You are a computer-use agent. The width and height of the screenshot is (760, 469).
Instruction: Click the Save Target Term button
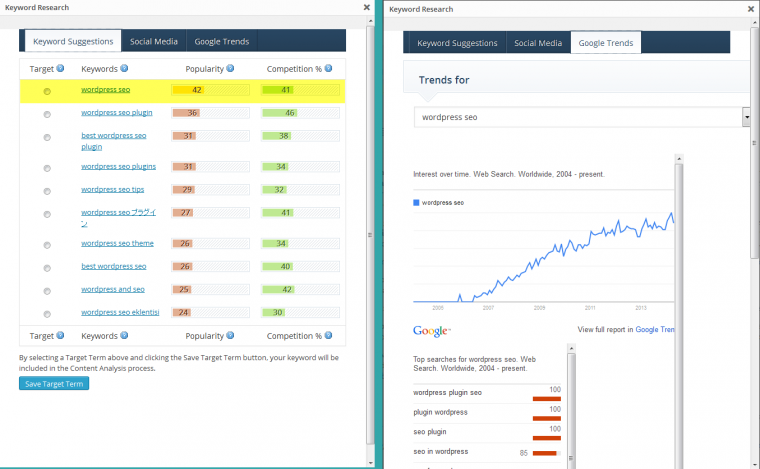pyautogui.click(x=54, y=384)
